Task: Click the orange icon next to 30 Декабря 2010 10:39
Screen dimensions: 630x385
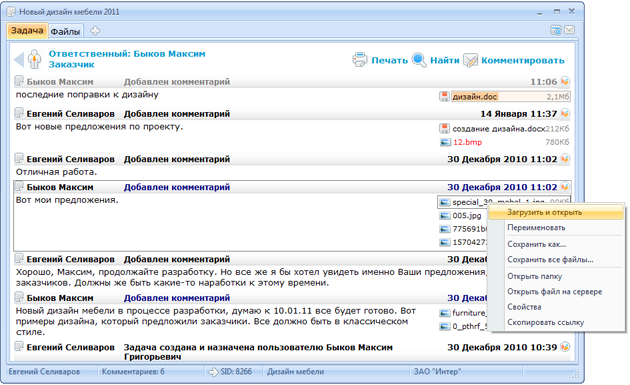Action: [x=565, y=346]
